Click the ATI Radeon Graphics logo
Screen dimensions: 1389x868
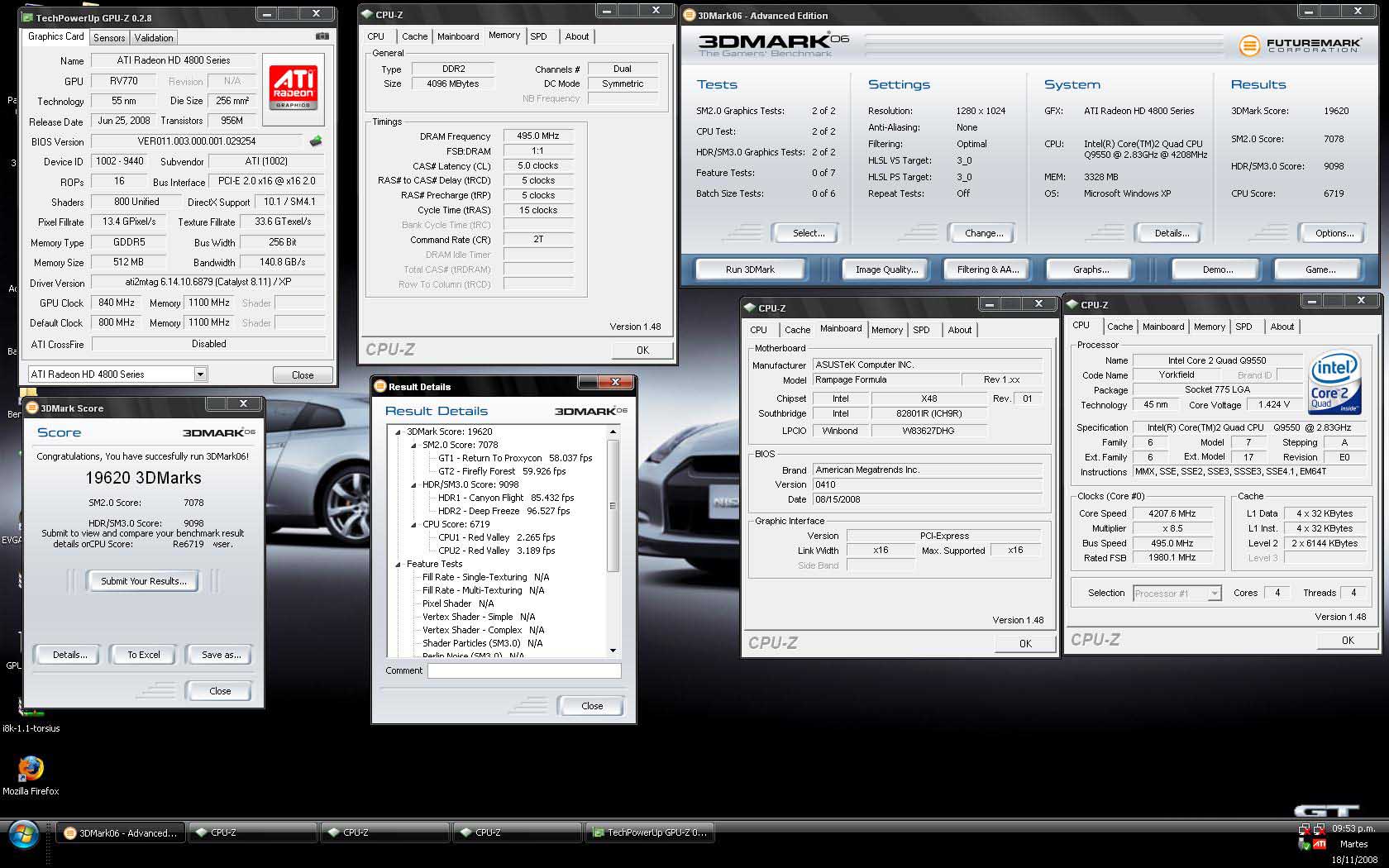[x=293, y=88]
